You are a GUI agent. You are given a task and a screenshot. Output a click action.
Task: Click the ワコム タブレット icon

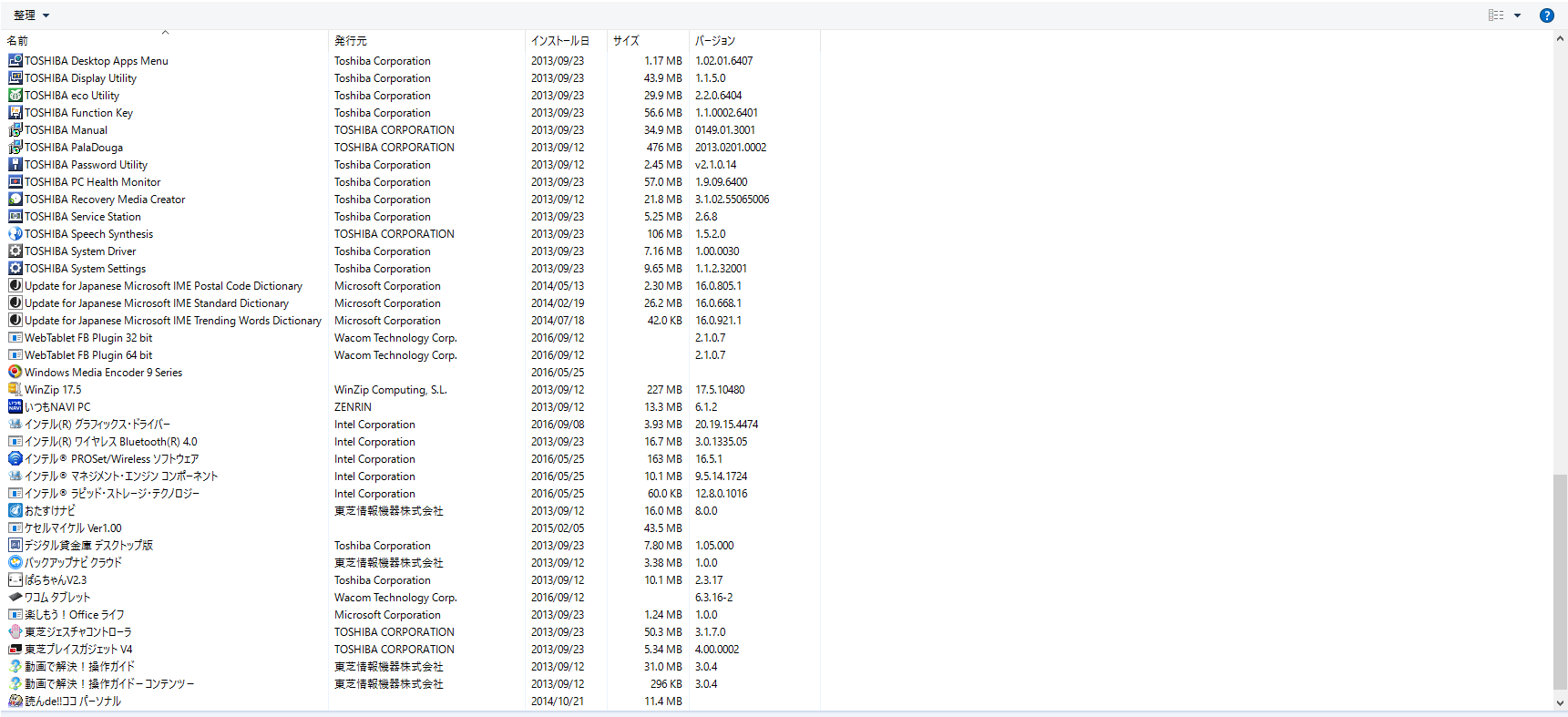[x=15, y=598]
